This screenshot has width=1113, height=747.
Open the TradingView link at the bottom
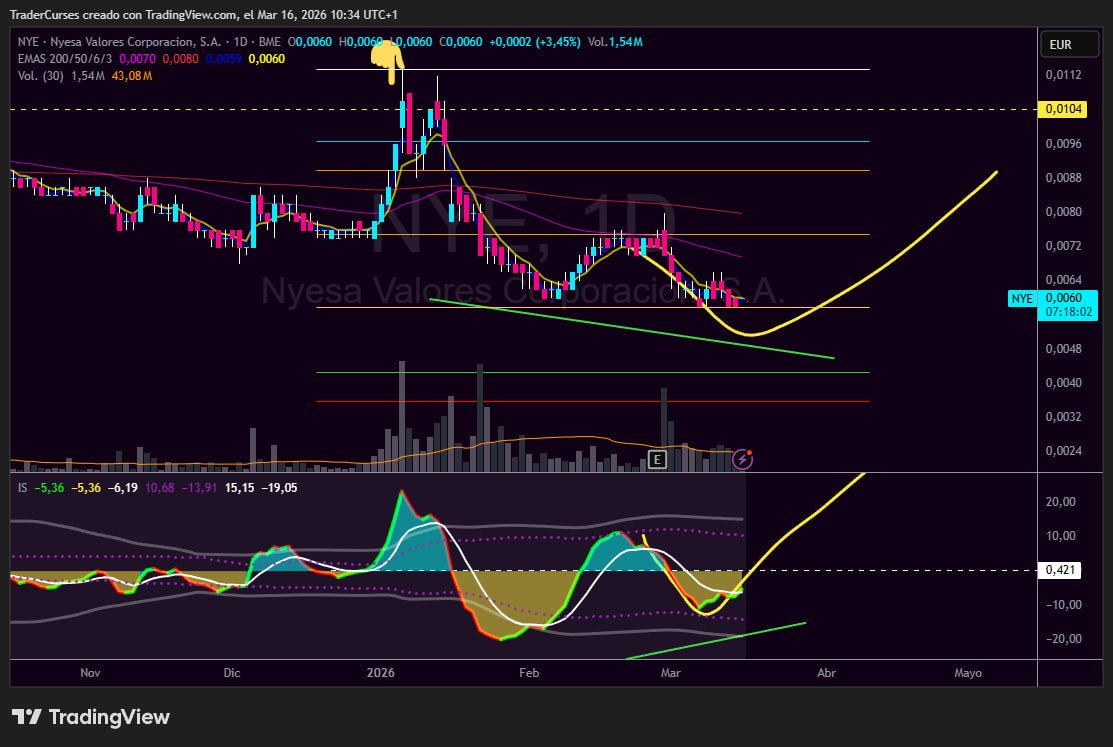110,717
